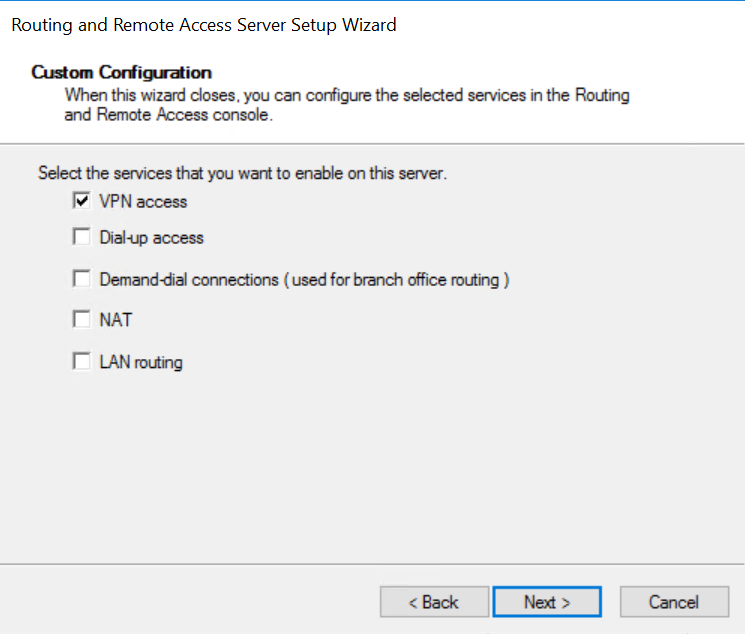Check the NAT checkbox square
Screen dimensions: 745x634
coord(81,320)
